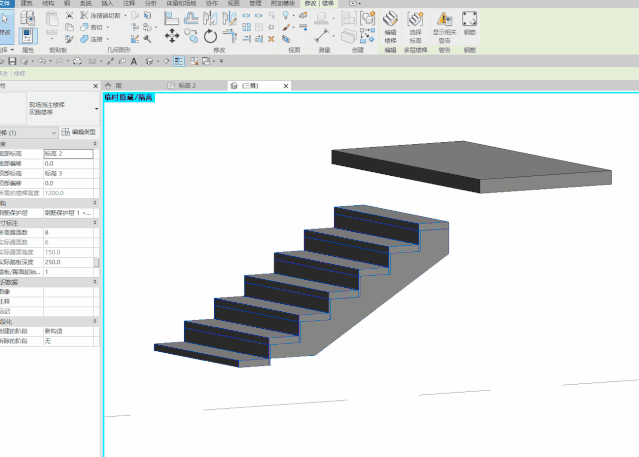
Task: Click the 显示相关警告 Show Warnings button
Action: [x=445, y=27]
